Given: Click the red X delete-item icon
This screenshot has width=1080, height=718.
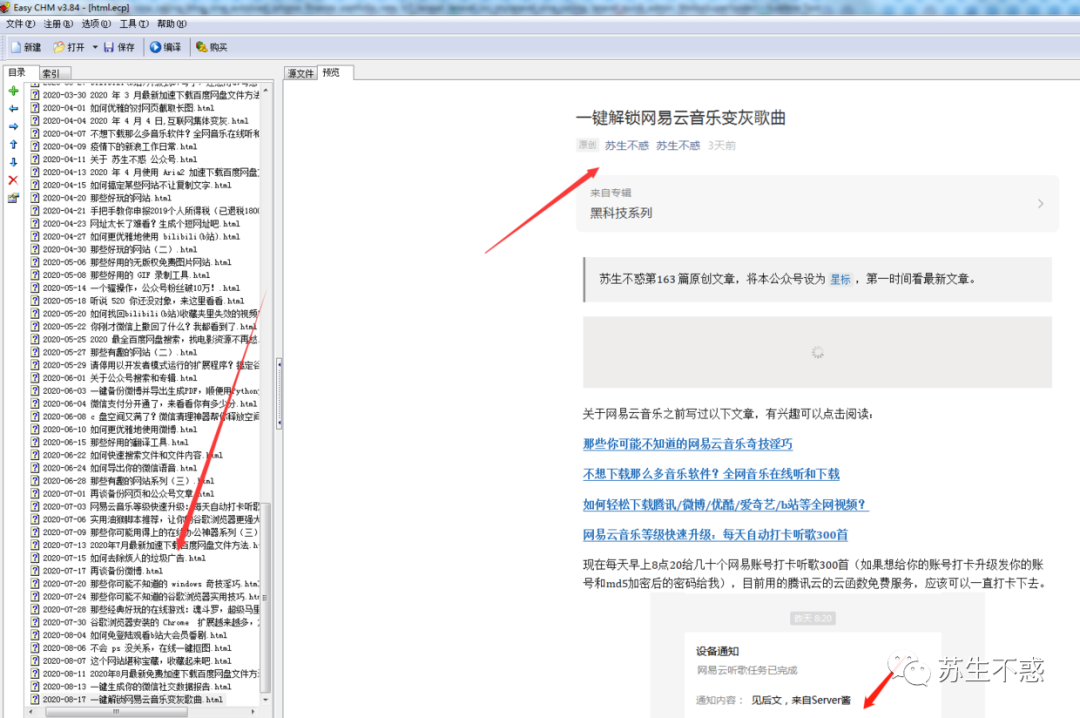Looking at the screenshot, I should tap(13, 181).
